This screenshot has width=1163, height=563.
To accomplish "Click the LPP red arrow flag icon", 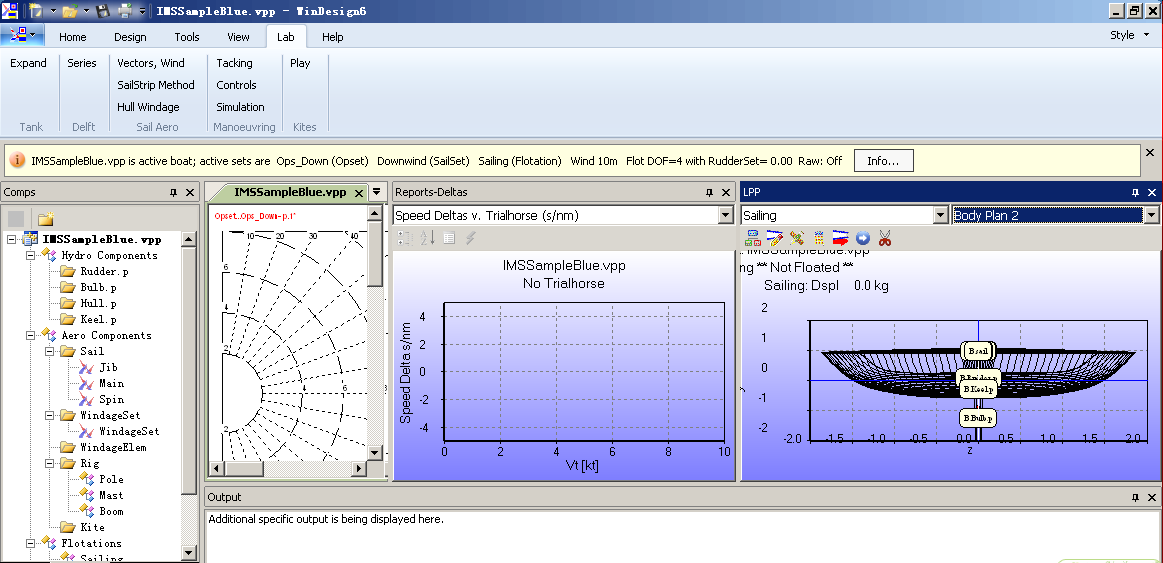I will coord(840,238).
